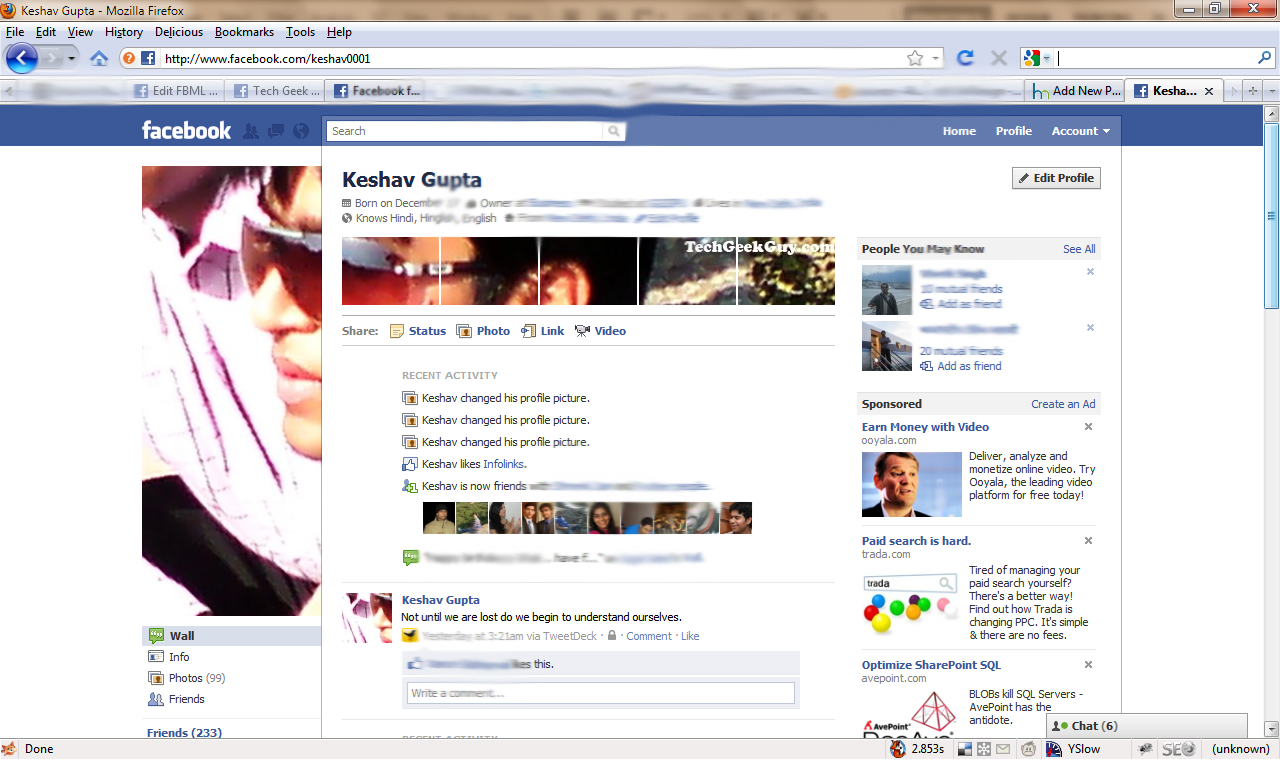Viewport: 1280px width, 760px height.
Task: Click the Edit Profile button
Action: [1056, 178]
